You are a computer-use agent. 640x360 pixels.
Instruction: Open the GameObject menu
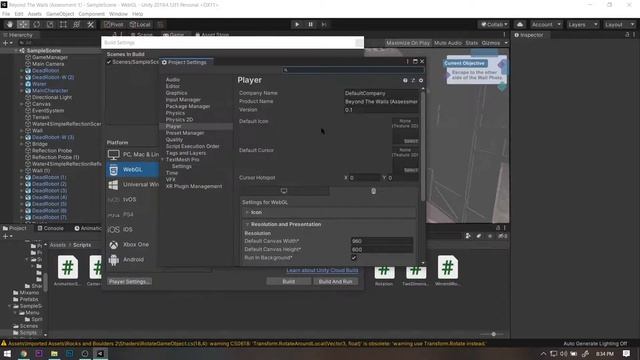(60, 14)
